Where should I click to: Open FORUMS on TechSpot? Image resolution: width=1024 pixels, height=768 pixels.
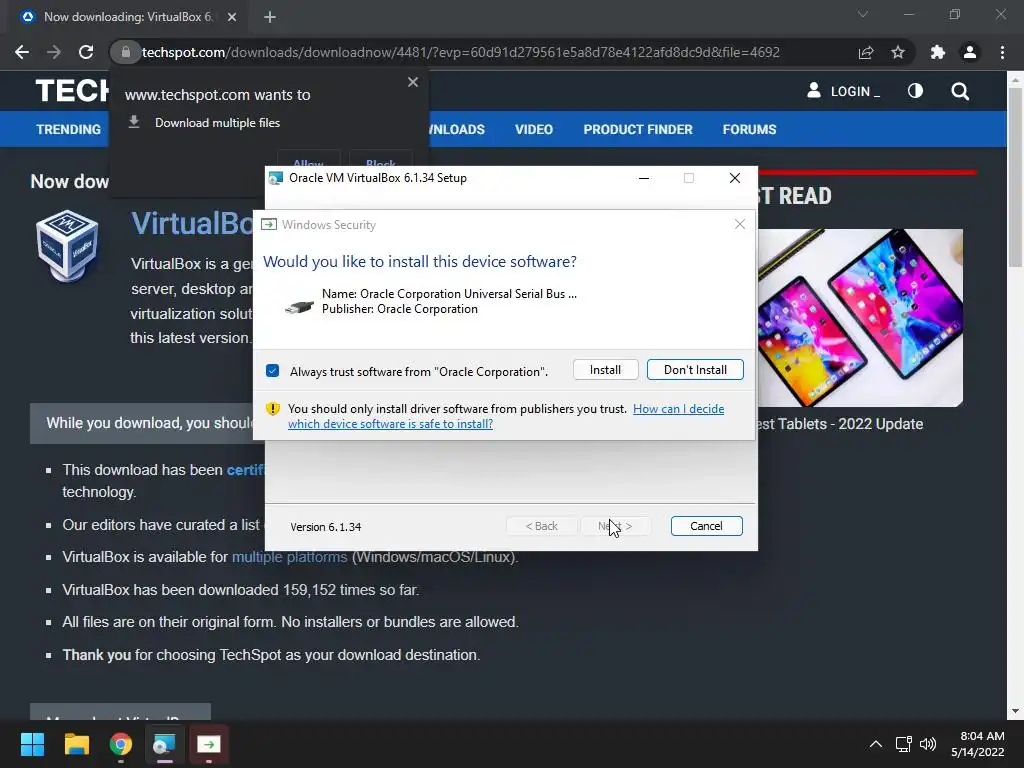749,129
